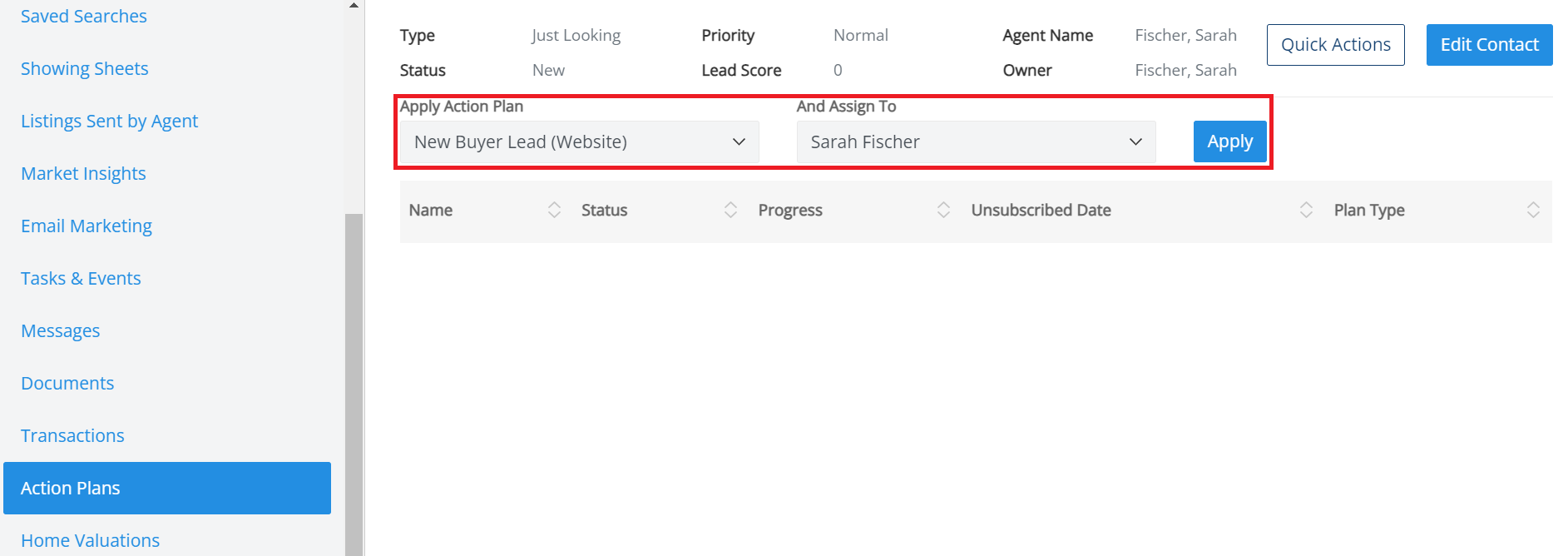Sort the table by Name column

click(554, 210)
